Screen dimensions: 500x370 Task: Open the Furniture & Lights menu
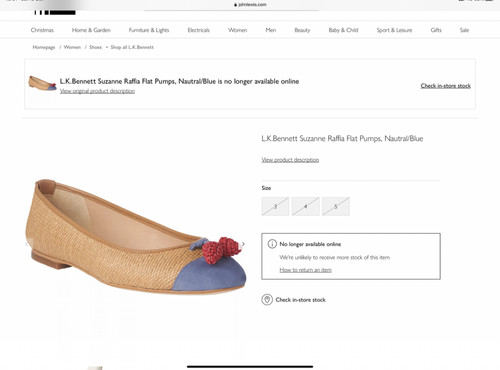[149, 30]
